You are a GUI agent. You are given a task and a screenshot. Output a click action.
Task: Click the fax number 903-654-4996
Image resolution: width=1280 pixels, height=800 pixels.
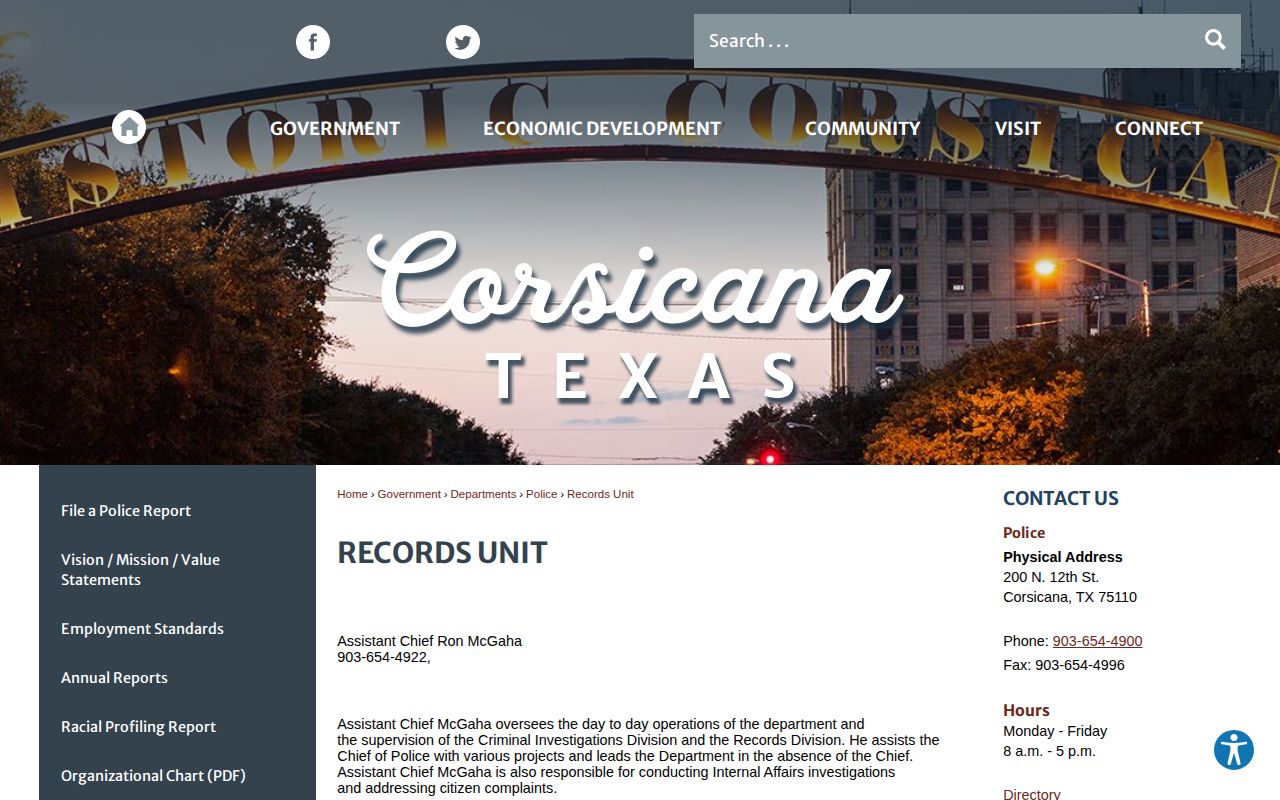pyautogui.click(x=1079, y=665)
